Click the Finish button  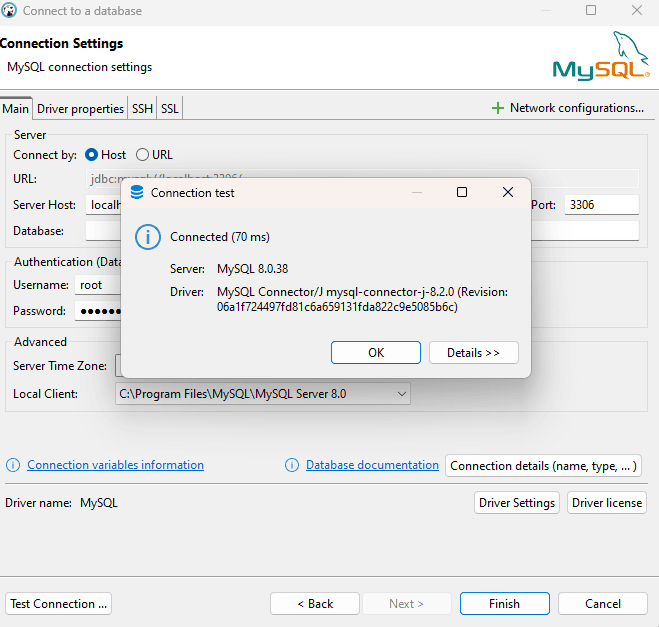[x=505, y=604]
